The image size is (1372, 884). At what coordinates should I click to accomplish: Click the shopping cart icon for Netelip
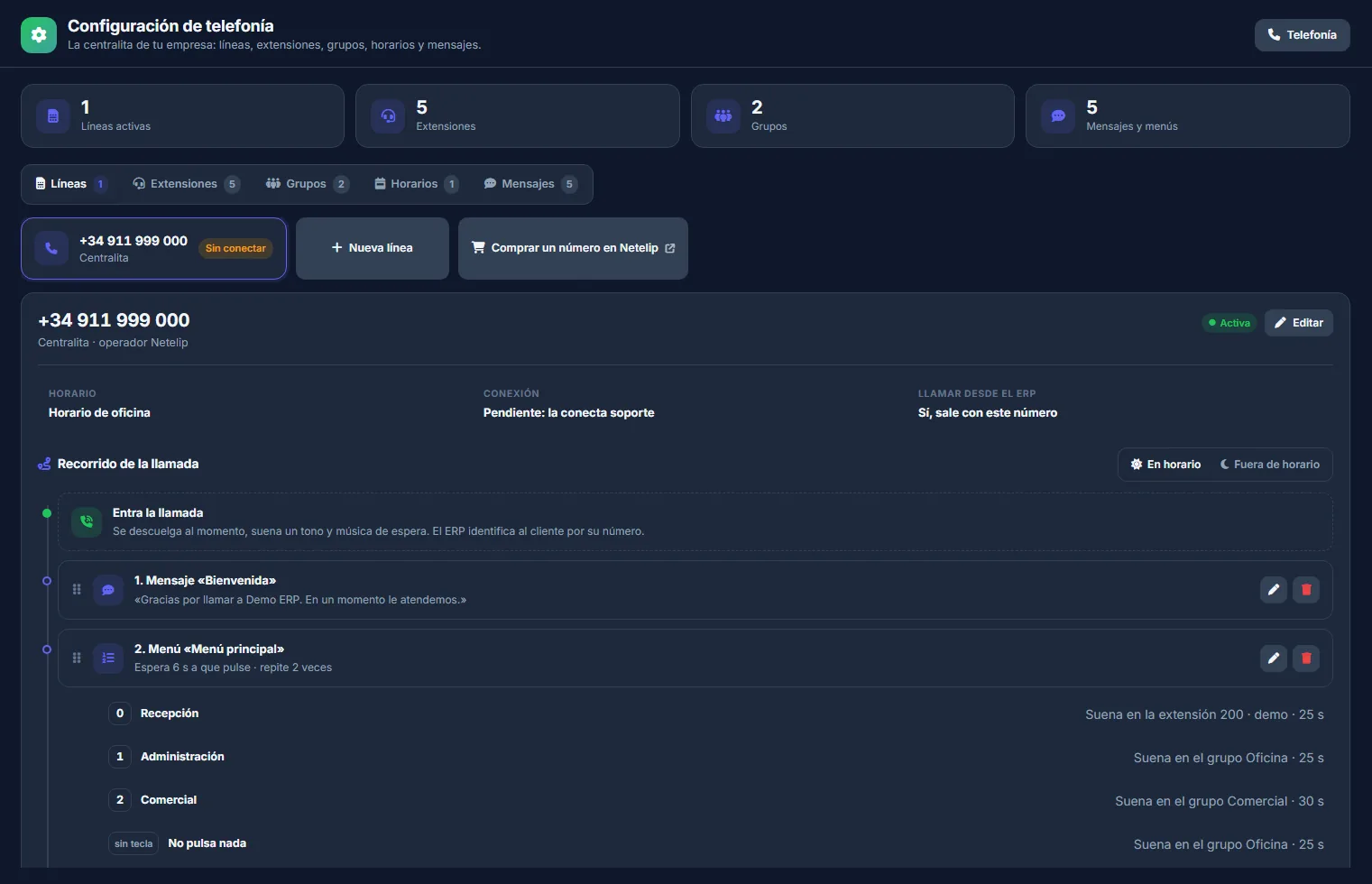coord(478,247)
